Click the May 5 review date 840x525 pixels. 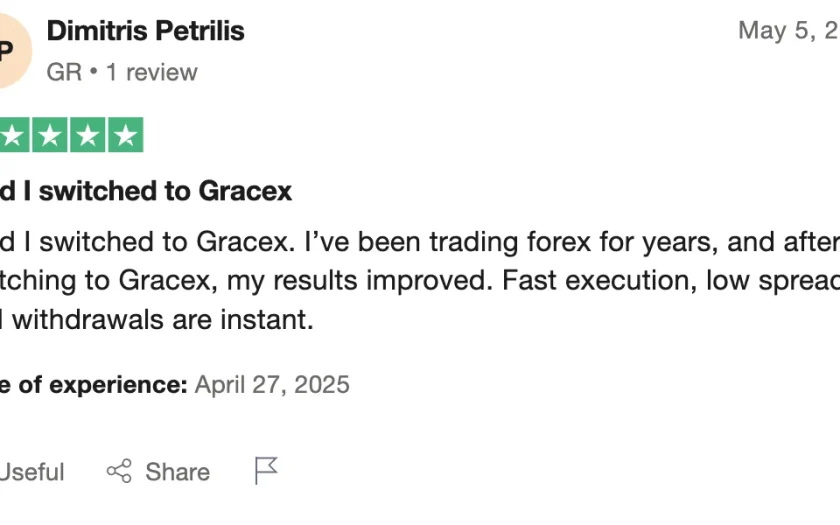coord(789,31)
